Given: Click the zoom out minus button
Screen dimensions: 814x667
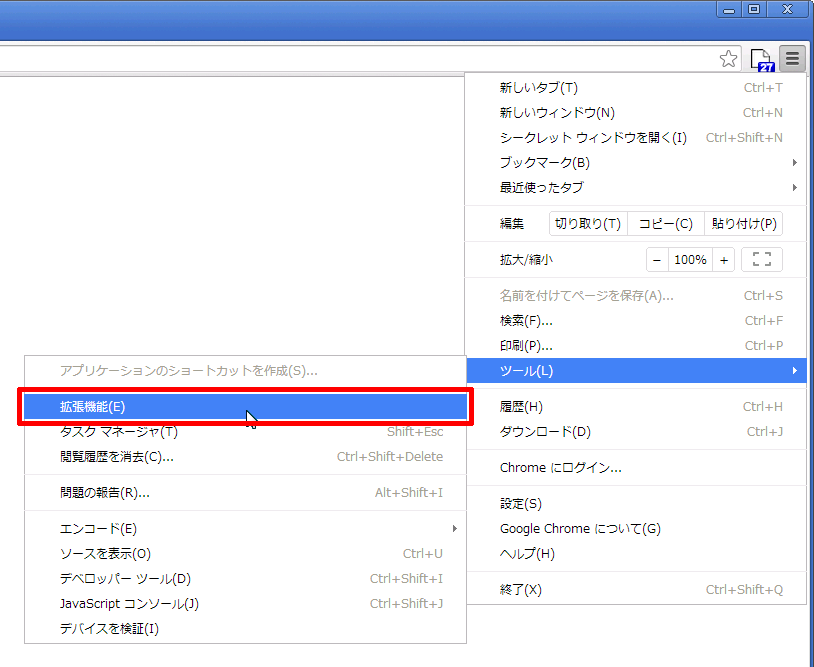Looking at the screenshot, I should pyautogui.click(x=657, y=260).
